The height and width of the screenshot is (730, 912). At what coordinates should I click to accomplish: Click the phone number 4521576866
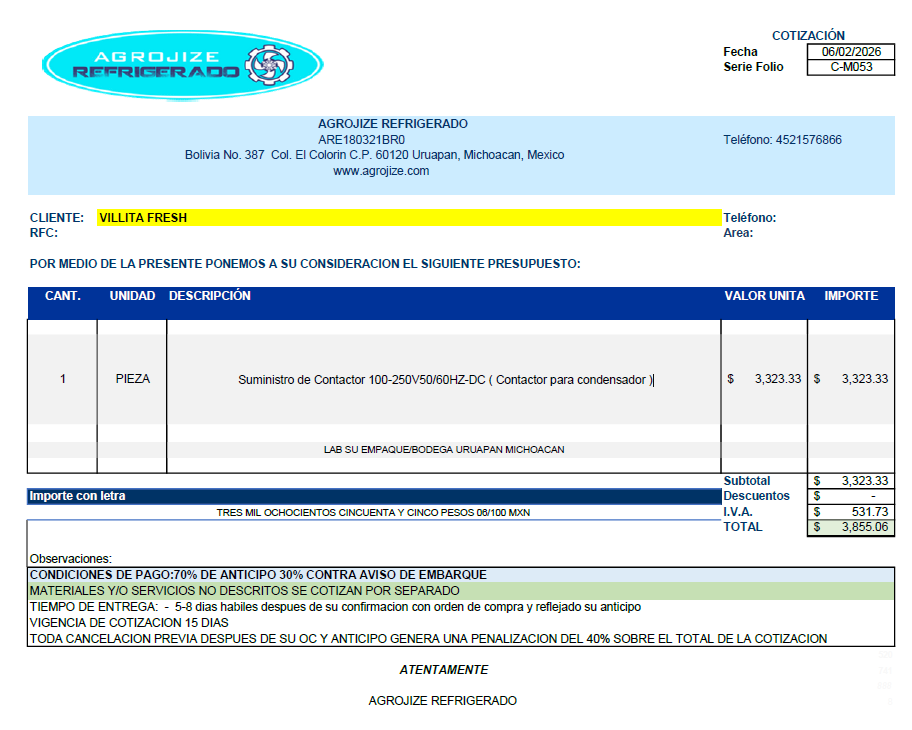point(808,140)
